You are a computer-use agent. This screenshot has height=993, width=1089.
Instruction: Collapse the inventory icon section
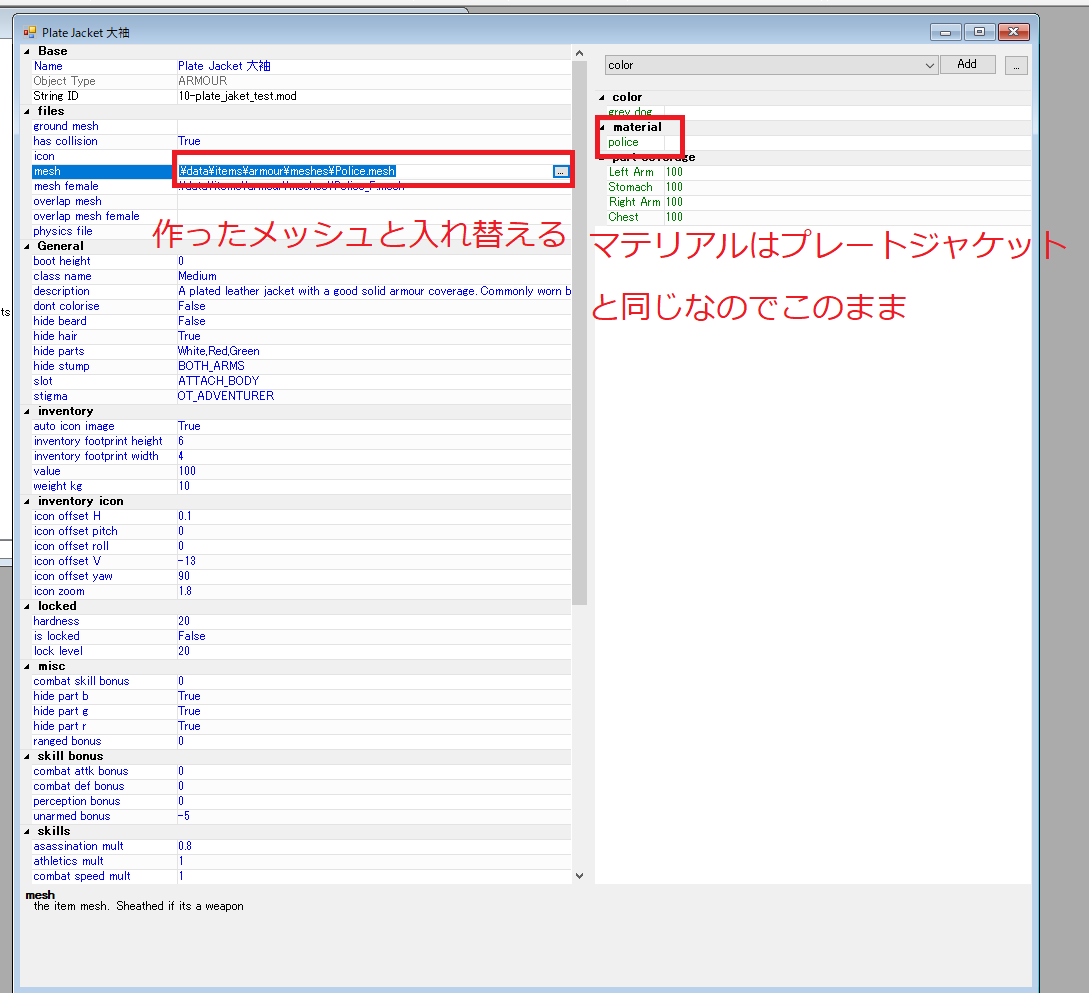27,501
